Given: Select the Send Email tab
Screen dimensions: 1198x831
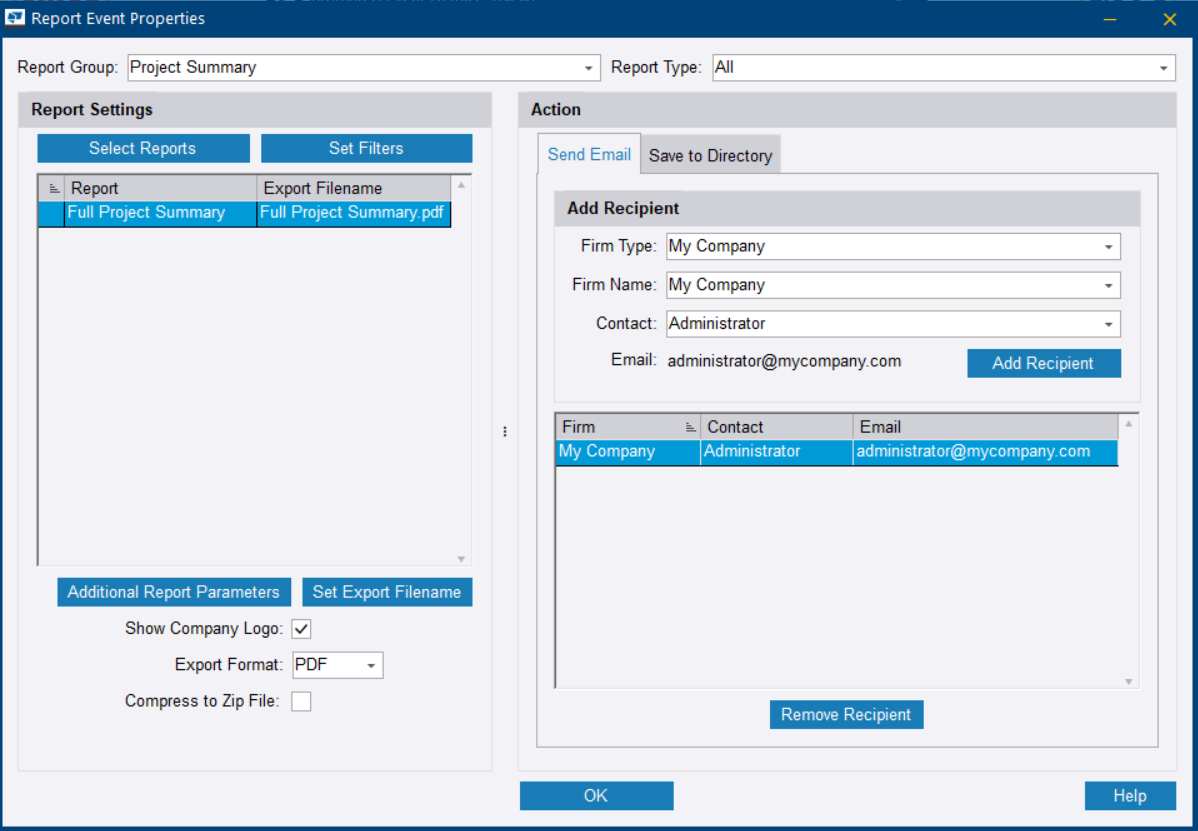Looking at the screenshot, I should click(x=589, y=155).
